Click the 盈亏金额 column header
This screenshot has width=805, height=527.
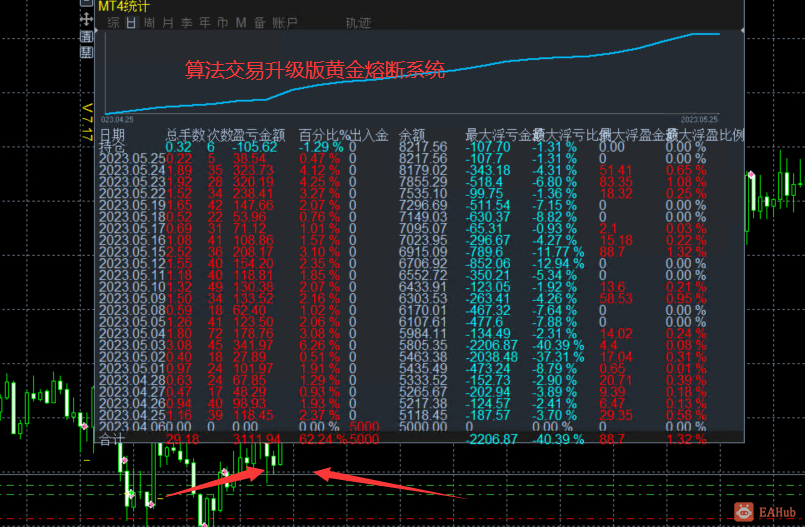tap(259, 135)
